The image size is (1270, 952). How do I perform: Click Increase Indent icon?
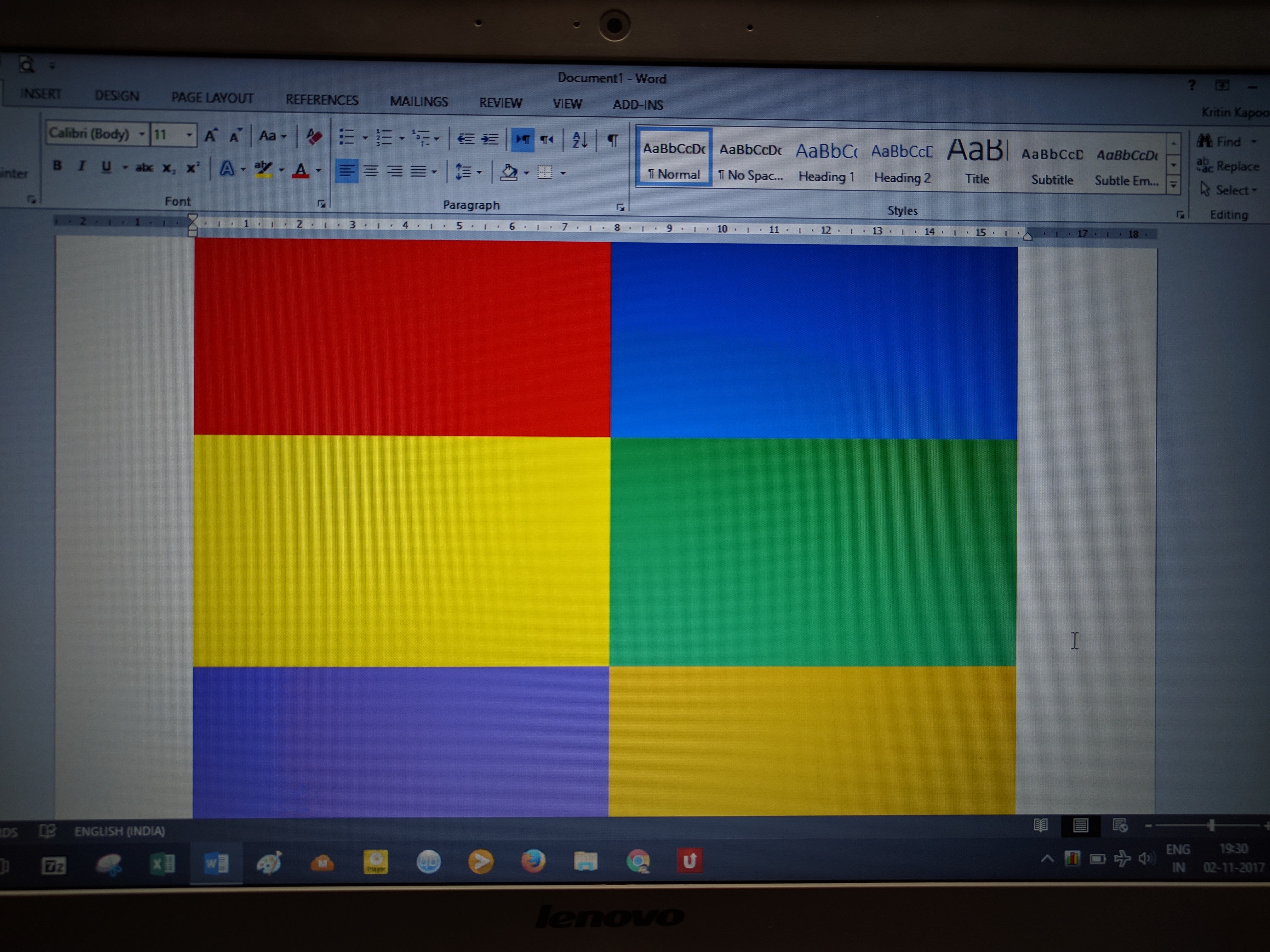tap(490, 139)
